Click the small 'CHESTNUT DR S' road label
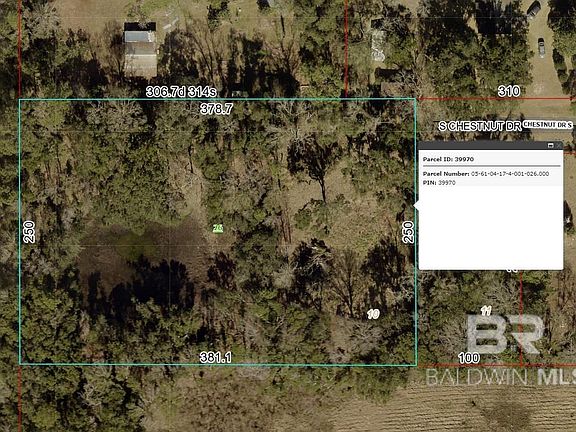 [x=547, y=125]
